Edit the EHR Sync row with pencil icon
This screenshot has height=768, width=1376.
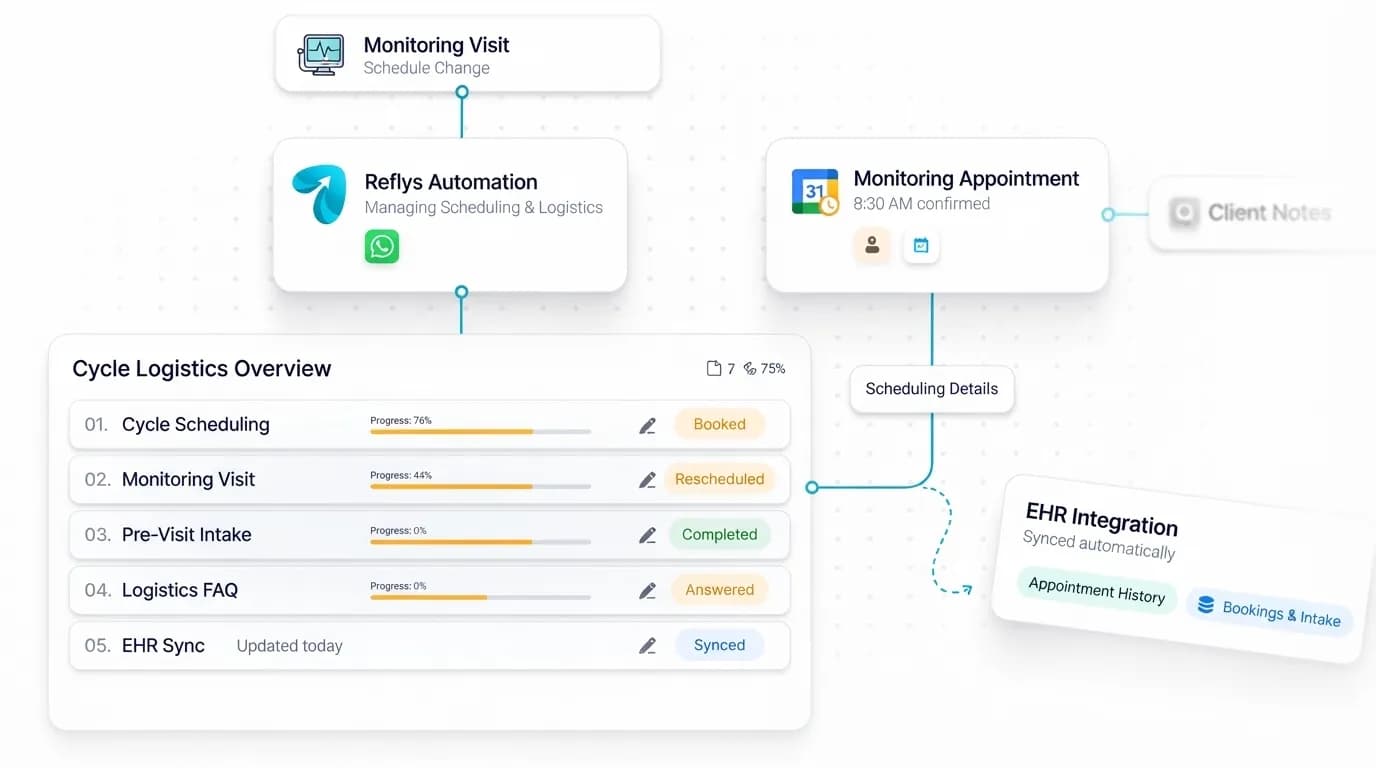pos(648,646)
